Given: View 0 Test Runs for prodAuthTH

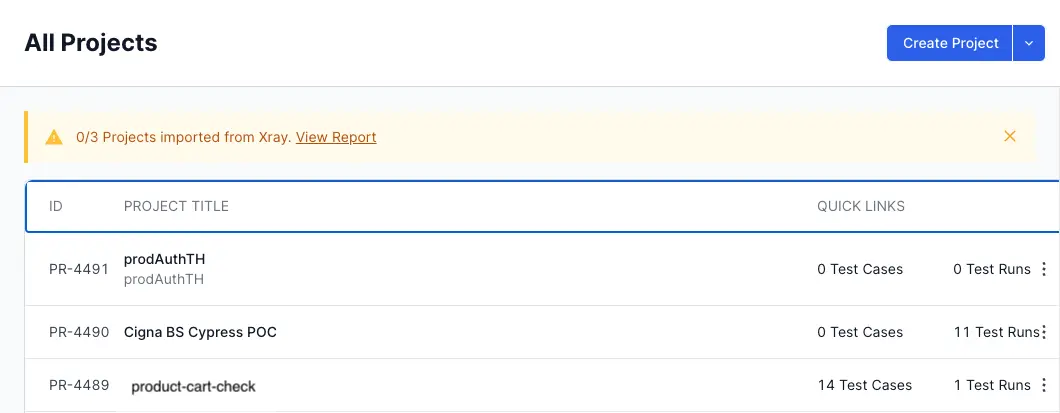Looking at the screenshot, I should coord(991,269).
